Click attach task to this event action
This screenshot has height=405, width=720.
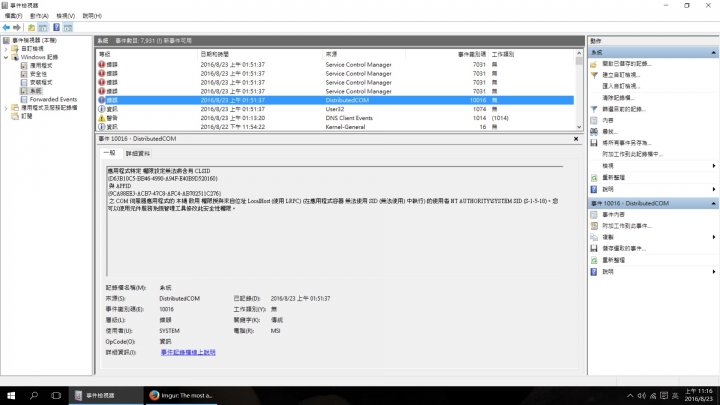(x=626, y=226)
